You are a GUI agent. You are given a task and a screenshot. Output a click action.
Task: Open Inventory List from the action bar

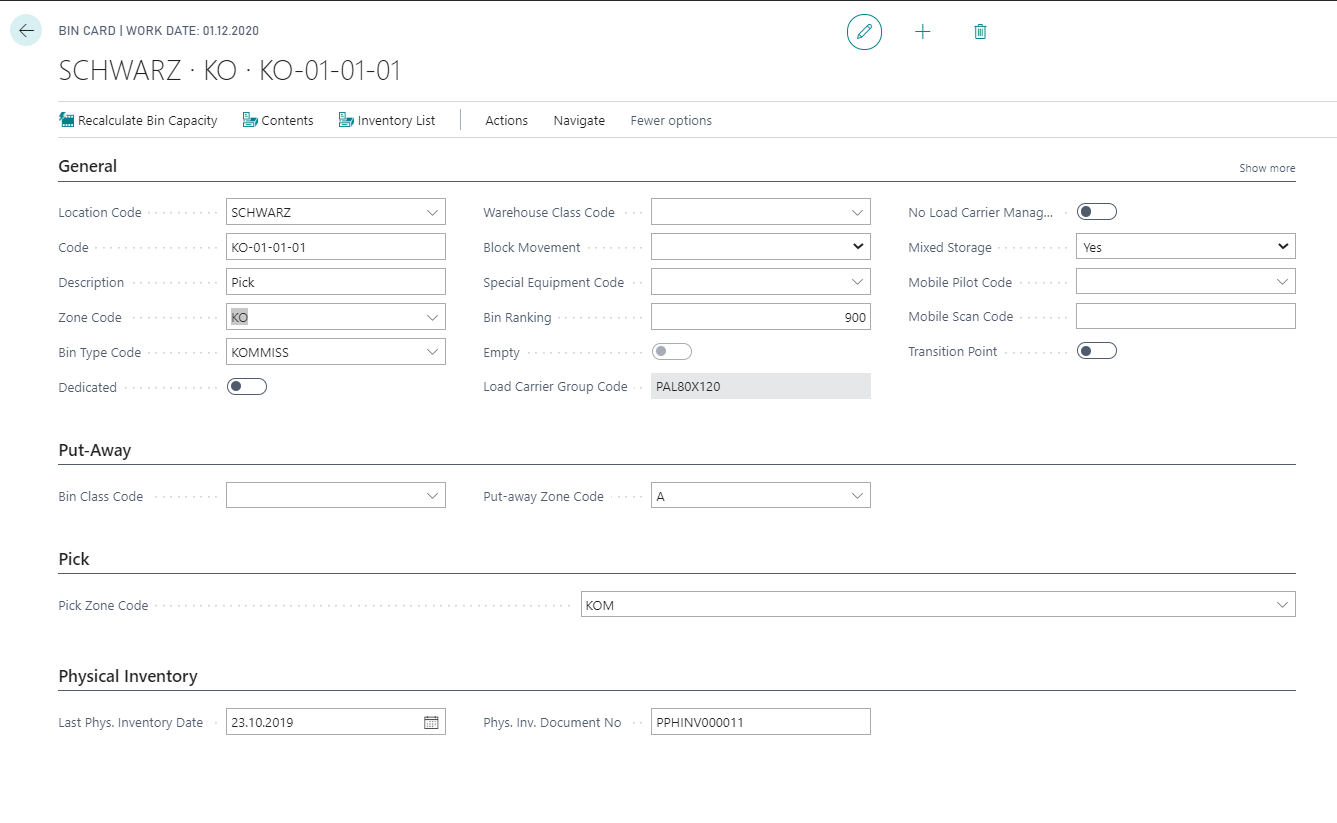387,120
